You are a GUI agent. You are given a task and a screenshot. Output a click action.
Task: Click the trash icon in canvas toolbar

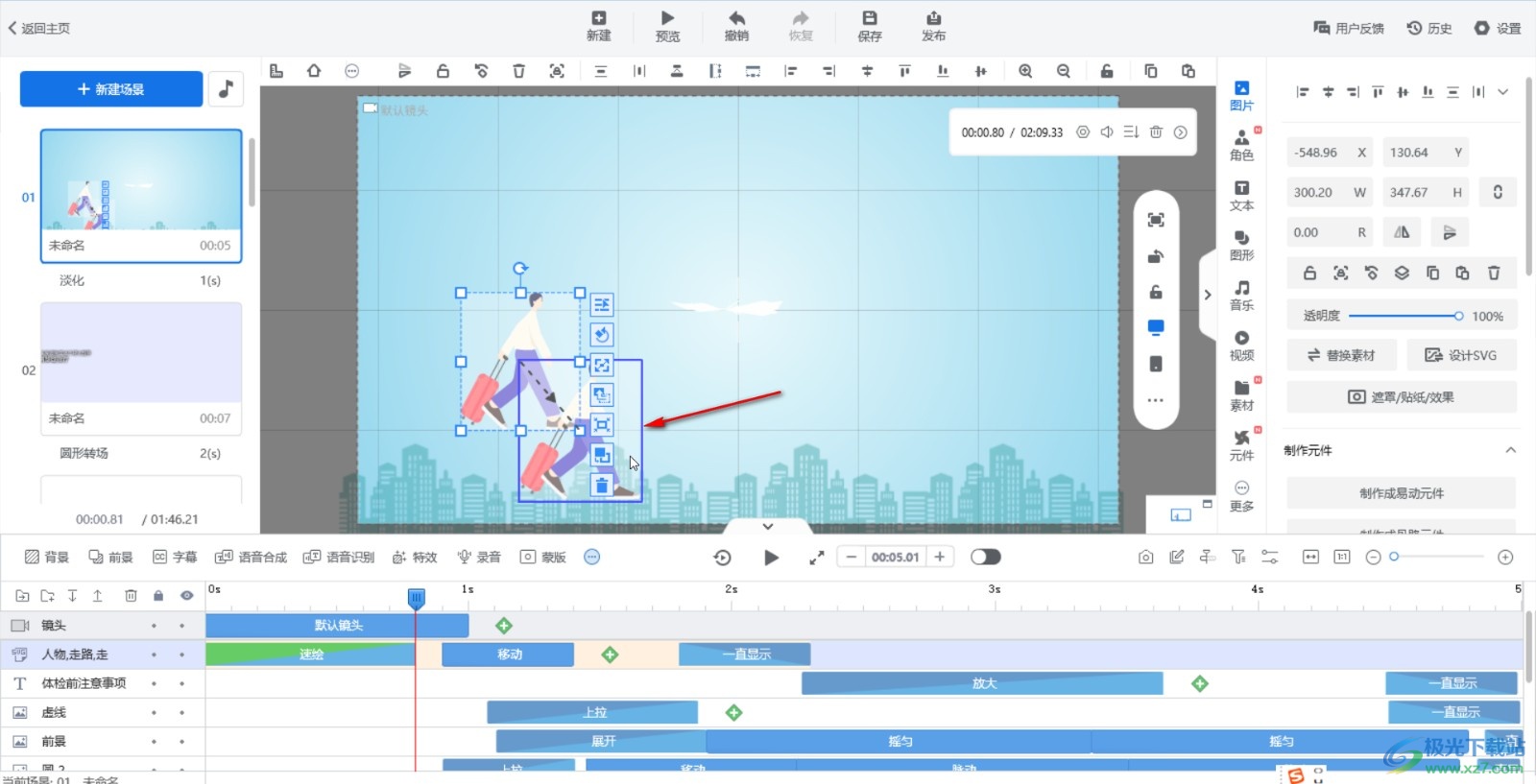pos(518,71)
